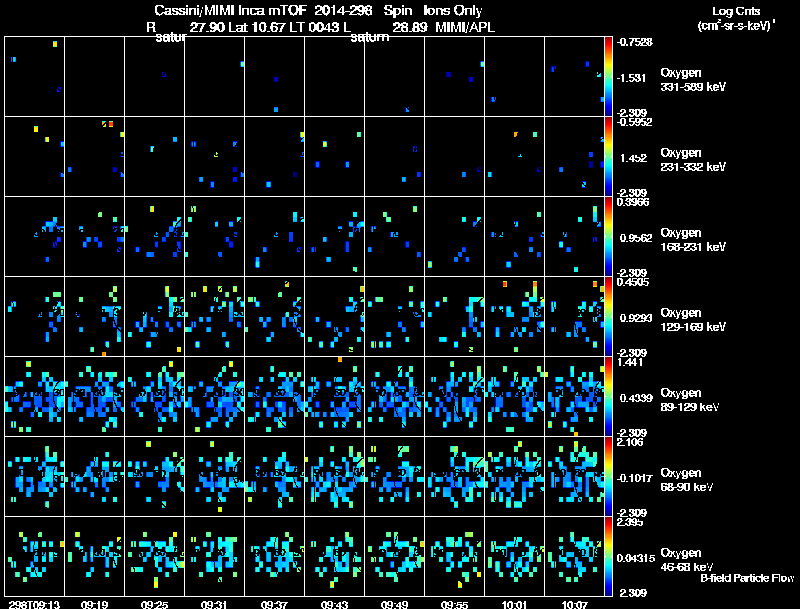This screenshot has height=609, width=800.
Task: Click the Oxygen 89-129 keV color bar
Action: [610, 397]
